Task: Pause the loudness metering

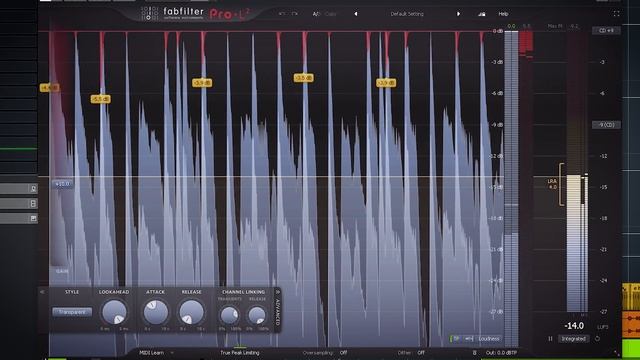Action: [550, 339]
